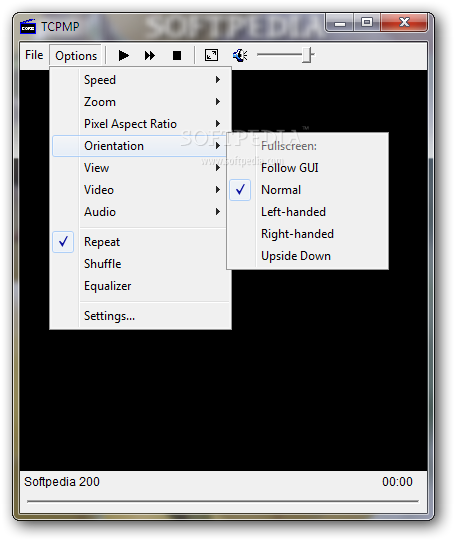Open Settings... dialog
The width and height of the screenshot is (455, 541).
[x=140, y=316]
